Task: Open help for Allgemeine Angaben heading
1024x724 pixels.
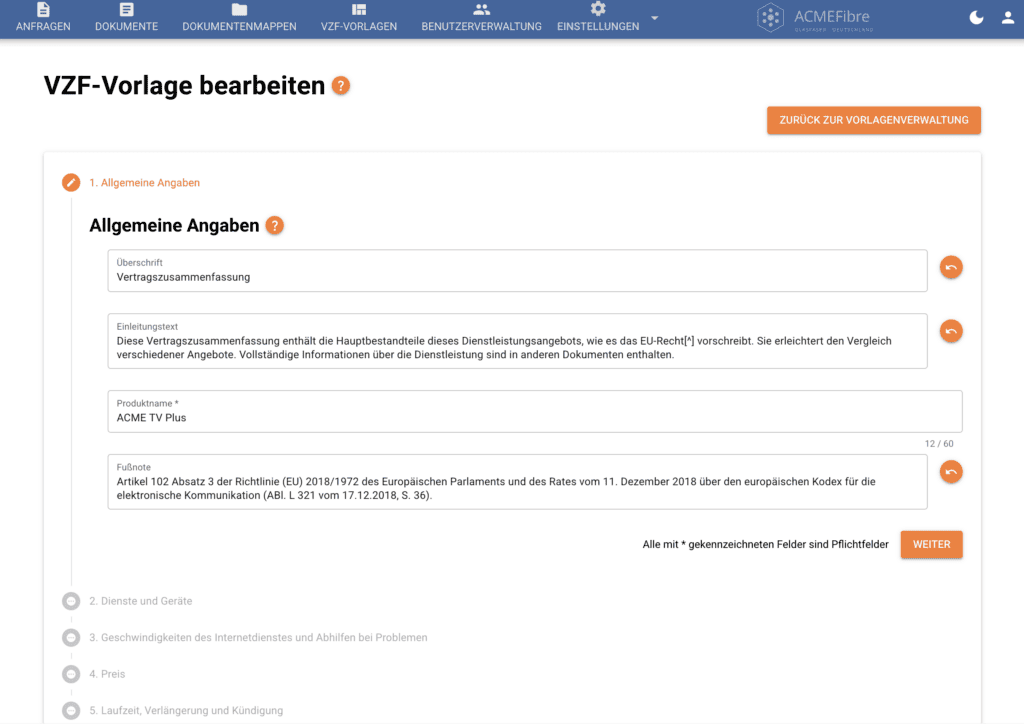Action: [274, 225]
